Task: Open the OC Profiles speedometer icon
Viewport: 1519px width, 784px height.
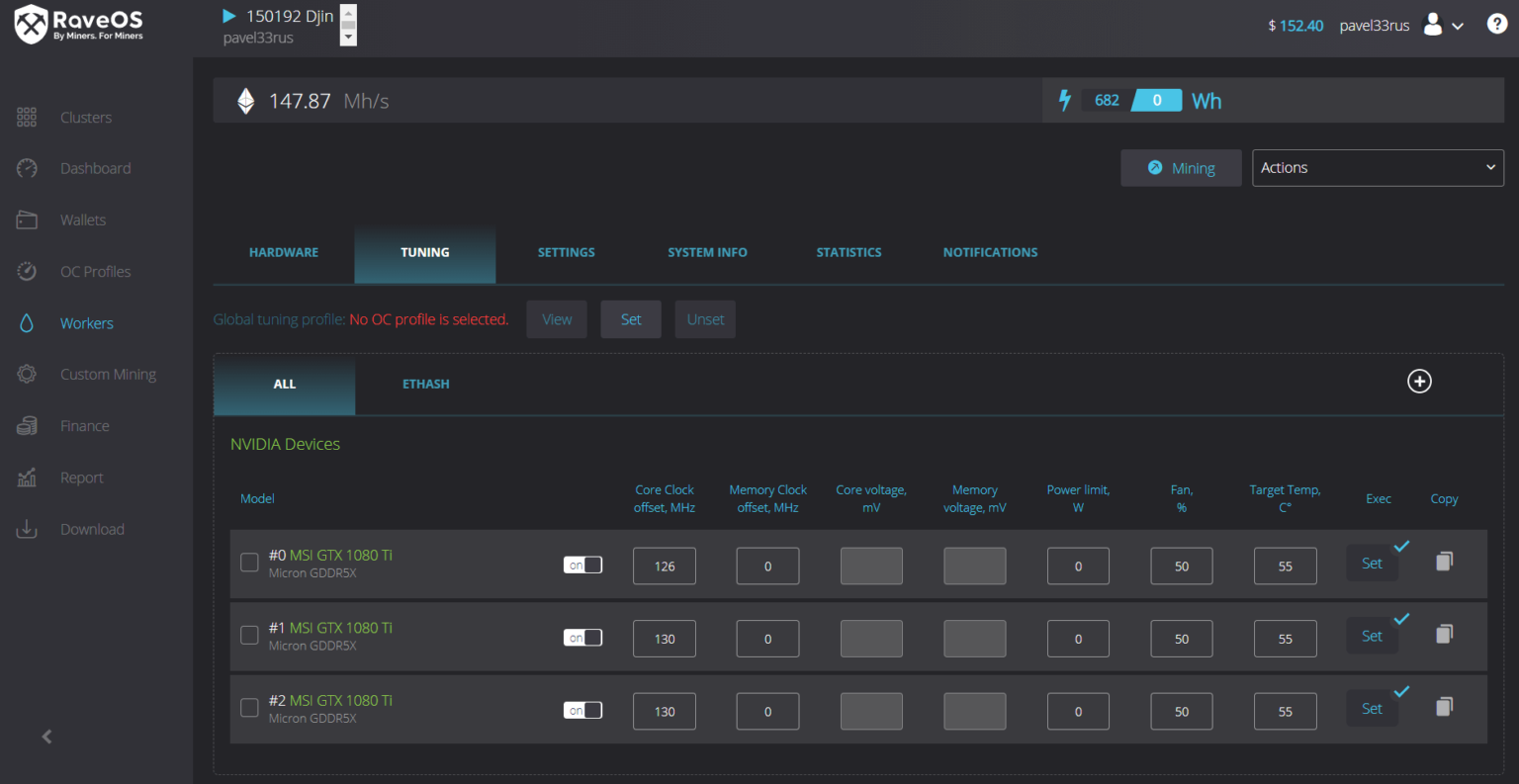Action: tap(27, 272)
